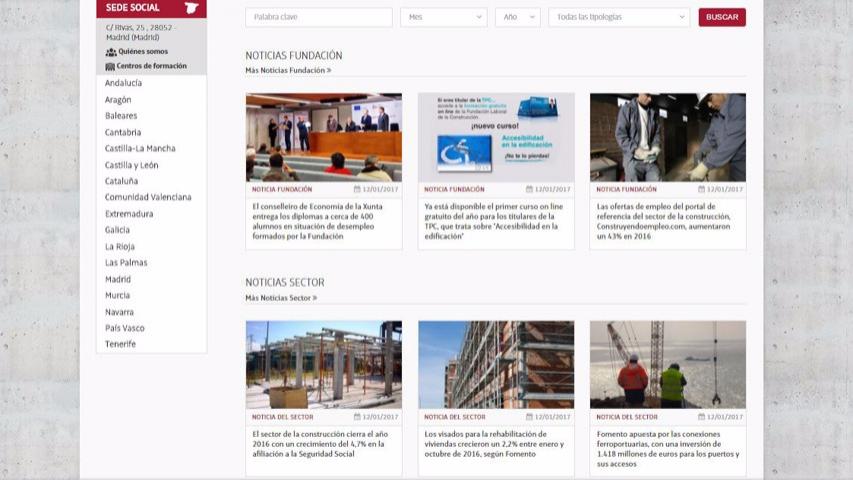Image resolution: width=853 pixels, height=480 pixels.
Task: Read the article about Construyendoempleo.com job offers
Action: click(x=667, y=221)
